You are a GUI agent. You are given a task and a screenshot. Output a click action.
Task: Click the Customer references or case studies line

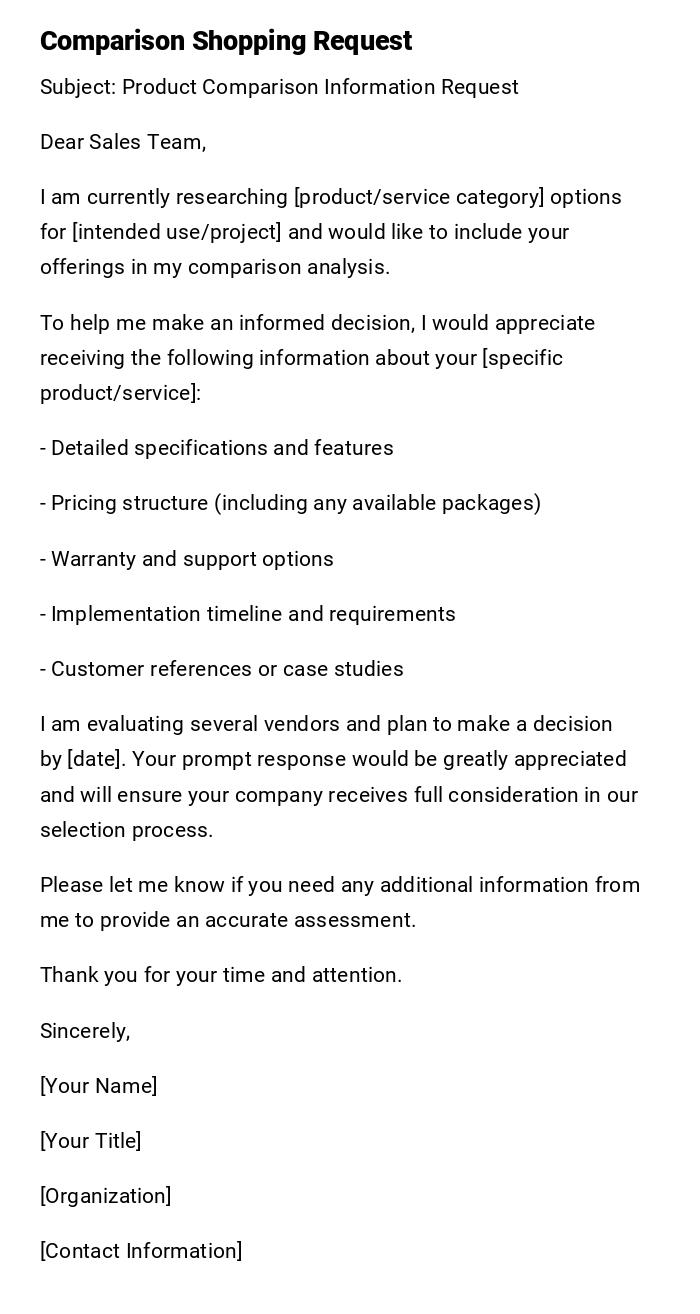tap(222, 669)
